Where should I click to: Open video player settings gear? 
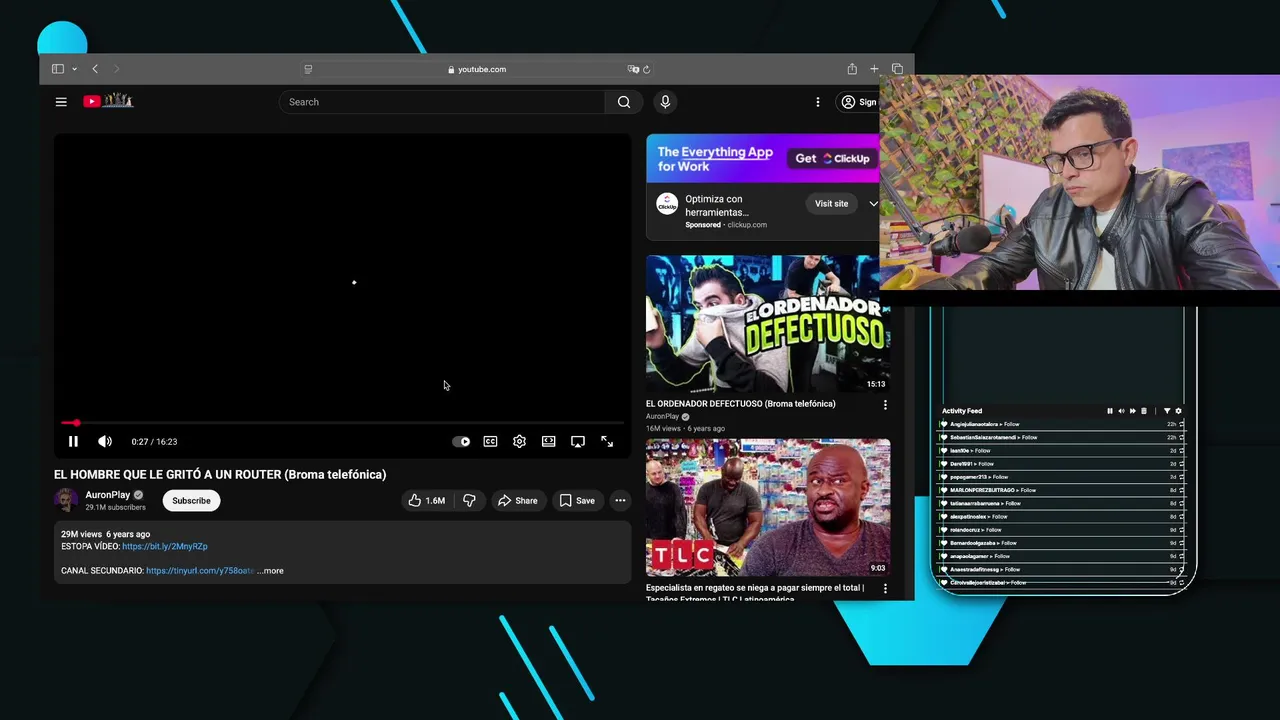click(519, 442)
